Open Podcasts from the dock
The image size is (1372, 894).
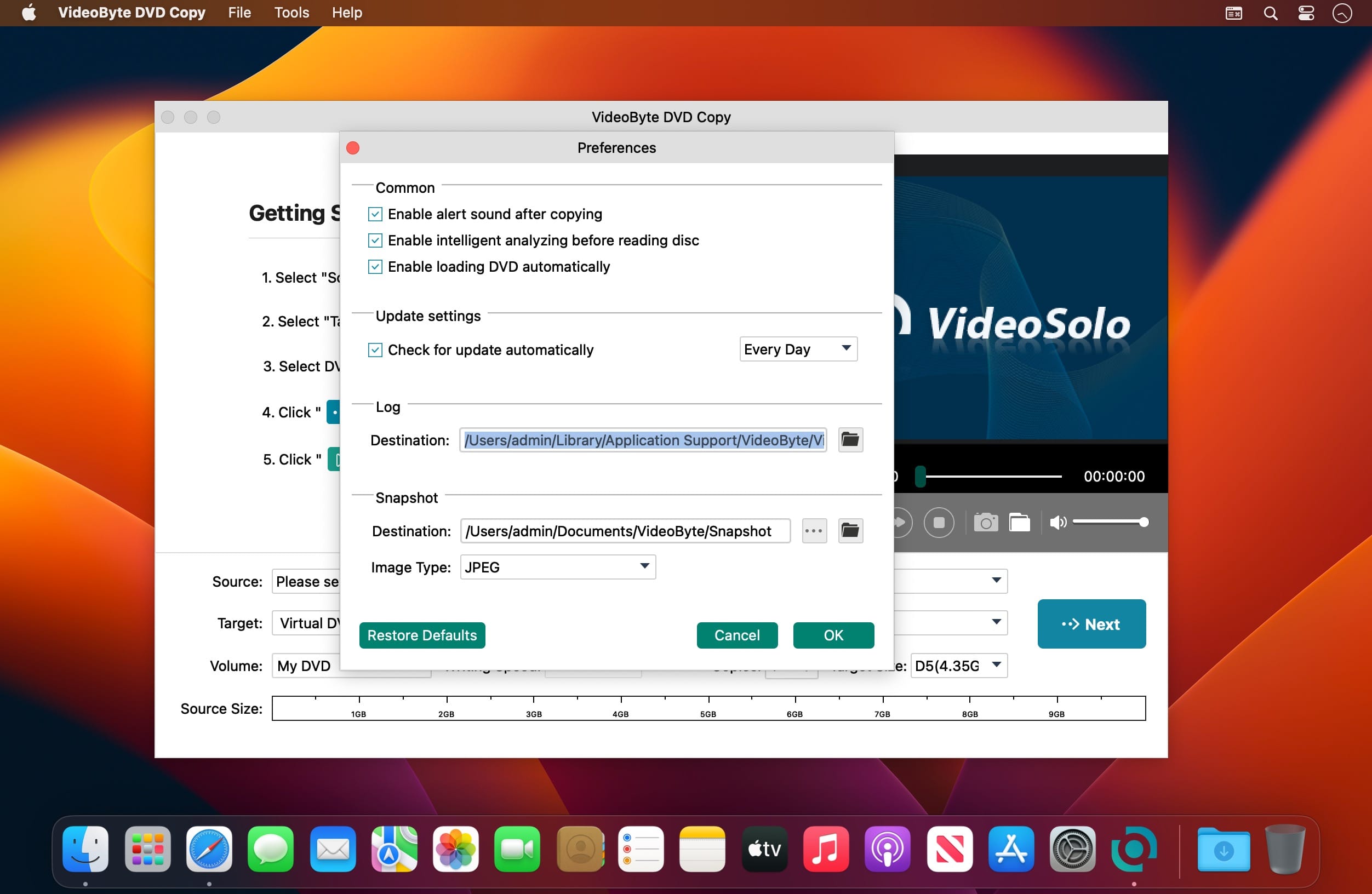[x=888, y=849]
